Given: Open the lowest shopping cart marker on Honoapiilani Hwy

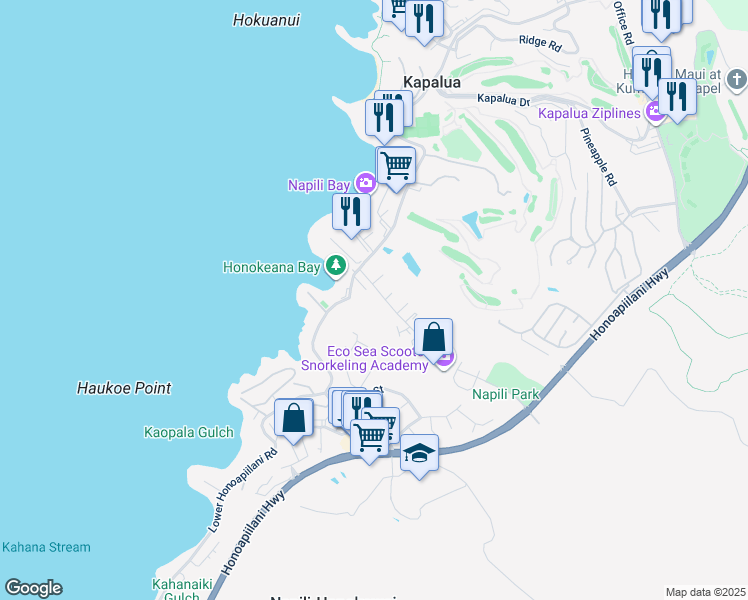Looking at the screenshot, I should (370, 440).
